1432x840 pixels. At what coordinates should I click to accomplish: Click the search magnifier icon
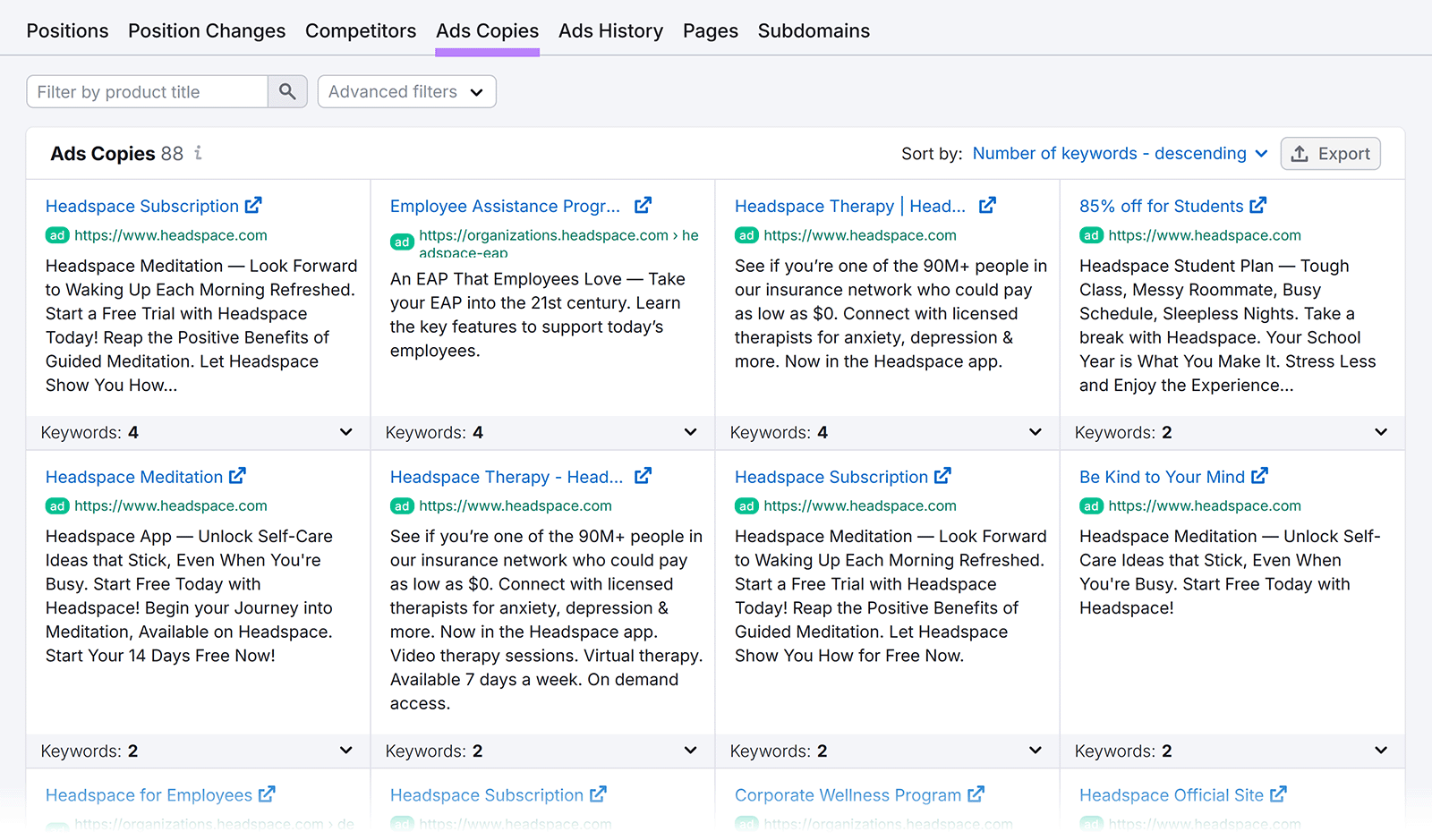tap(287, 90)
